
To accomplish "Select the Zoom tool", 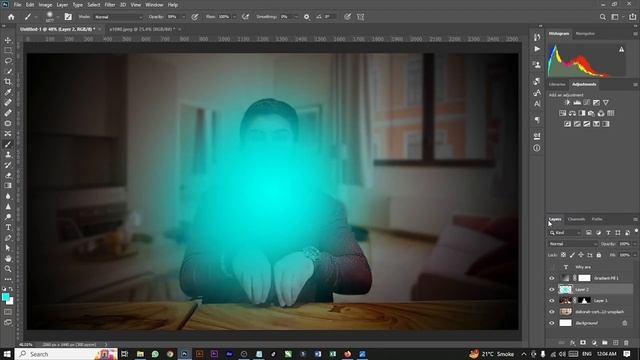I will point(8,269).
